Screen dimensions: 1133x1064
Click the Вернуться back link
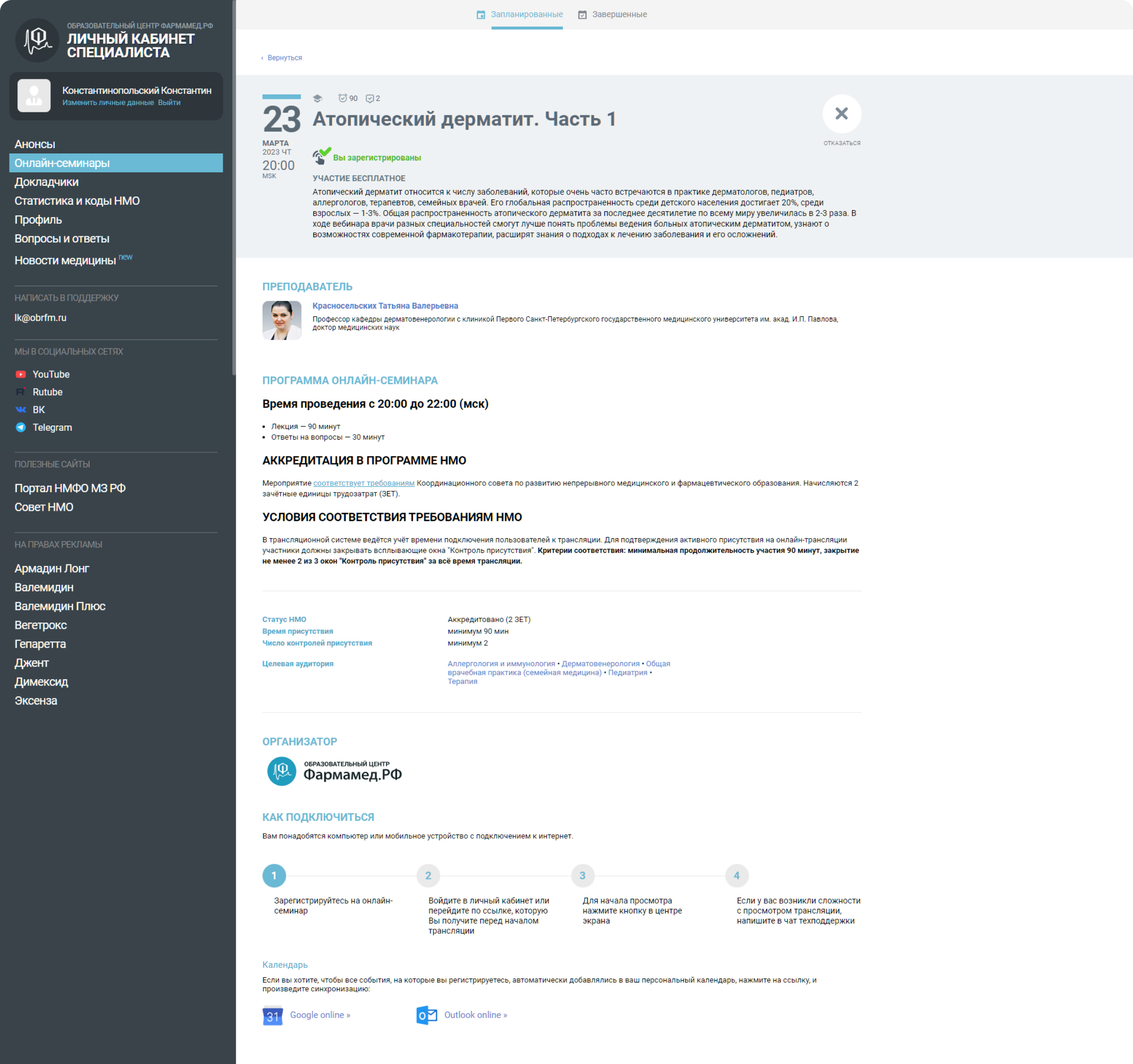click(x=281, y=58)
